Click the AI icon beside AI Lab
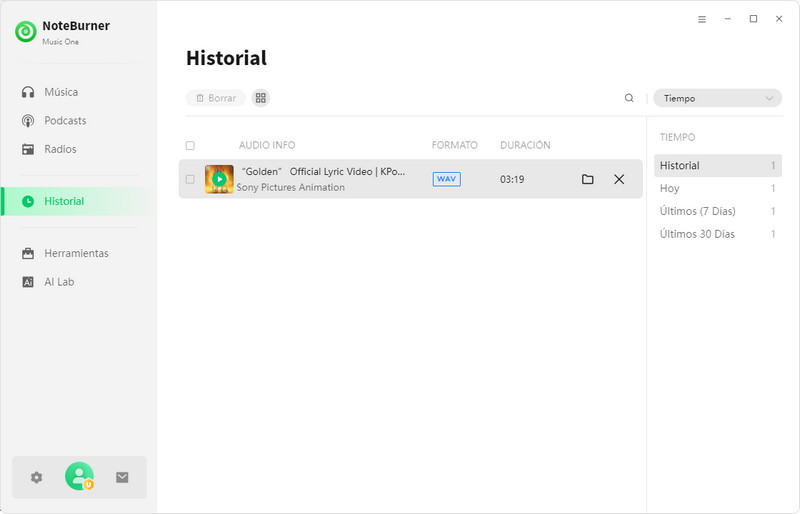The width and height of the screenshot is (800, 514). [28, 282]
